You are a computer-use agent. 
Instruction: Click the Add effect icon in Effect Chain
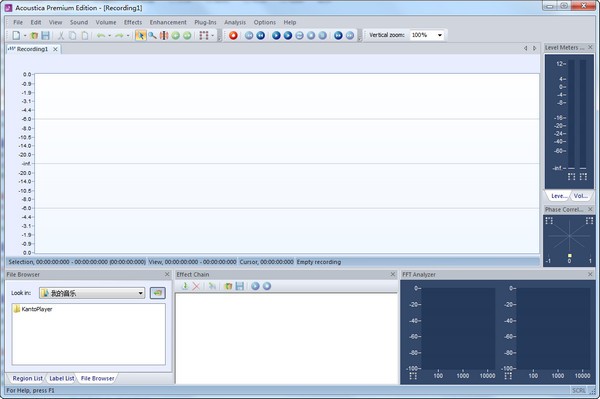click(x=185, y=286)
